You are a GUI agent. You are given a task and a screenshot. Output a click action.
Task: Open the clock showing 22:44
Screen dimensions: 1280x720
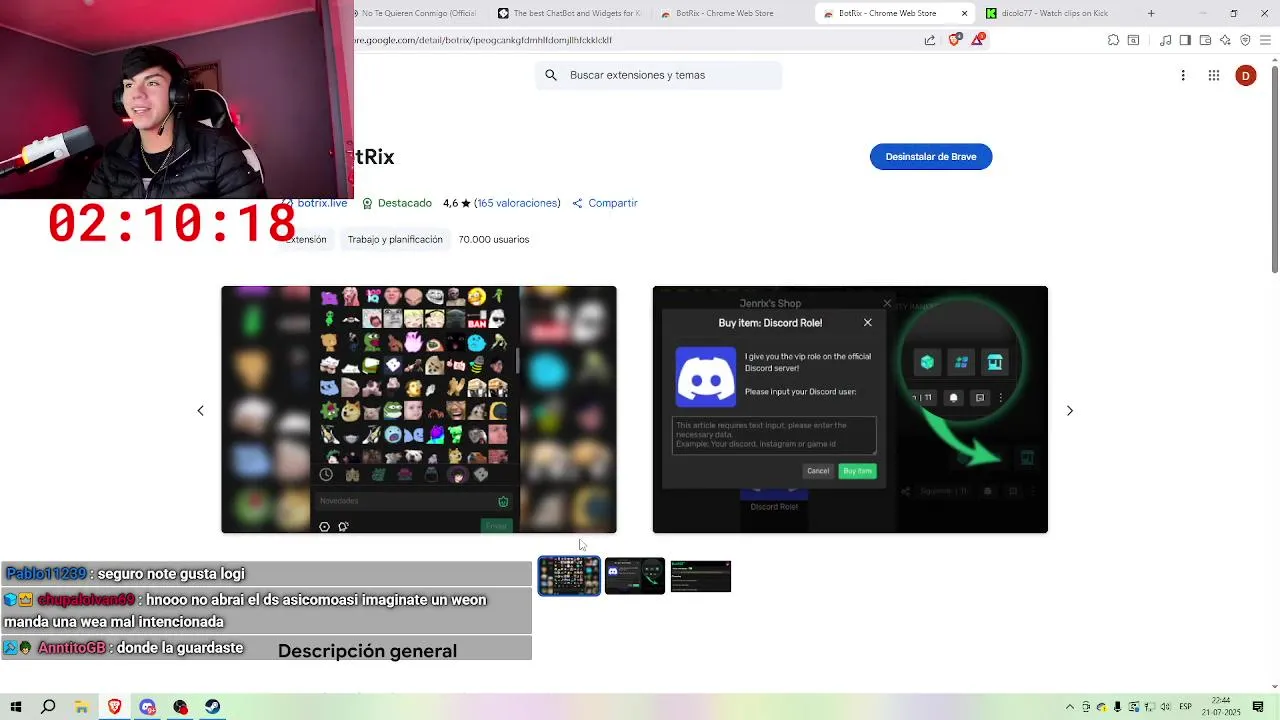[x=1222, y=707]
